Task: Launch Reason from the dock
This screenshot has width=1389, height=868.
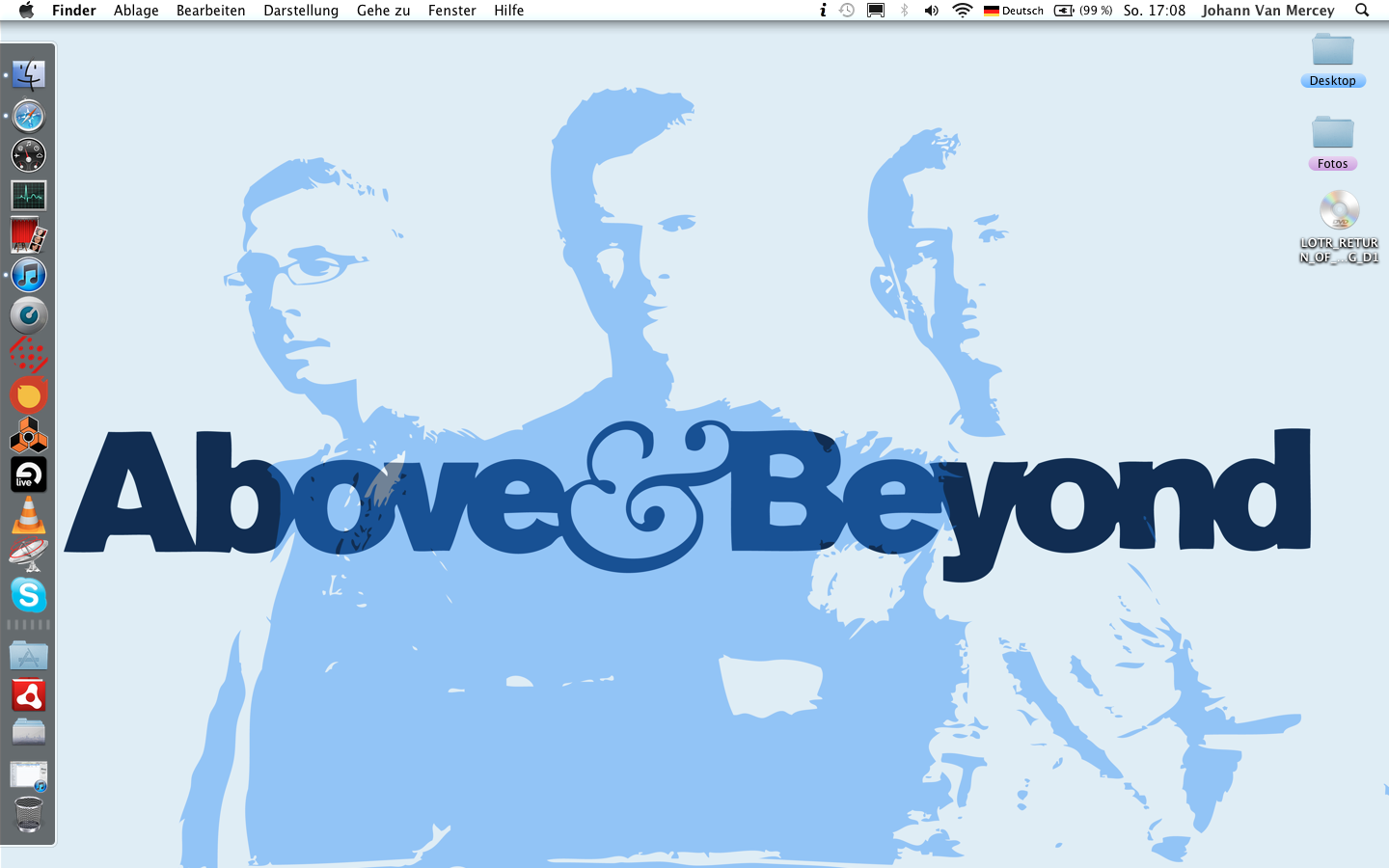Action: tap(28, 436)
